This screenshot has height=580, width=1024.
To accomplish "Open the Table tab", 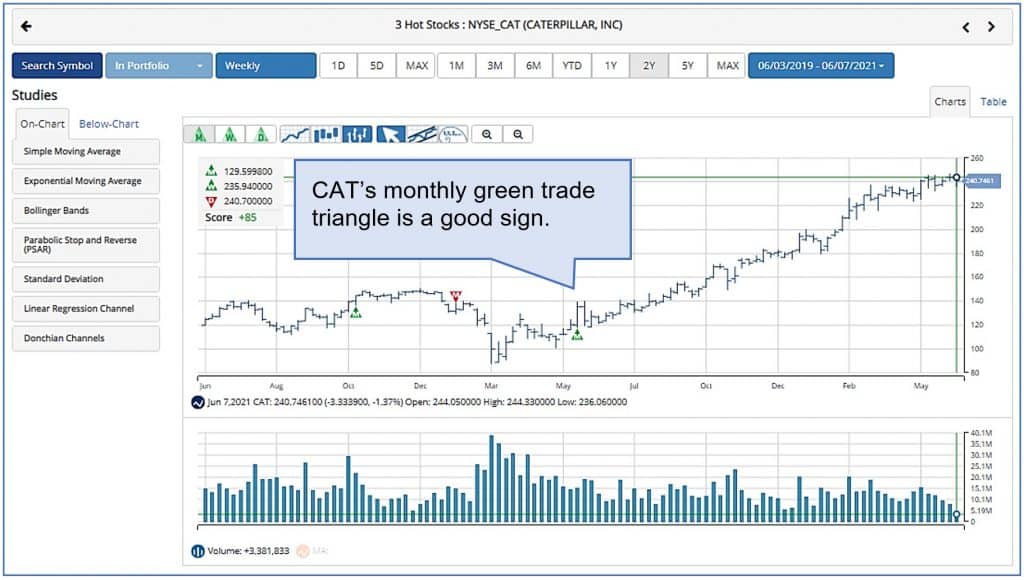I will point(993,102).
